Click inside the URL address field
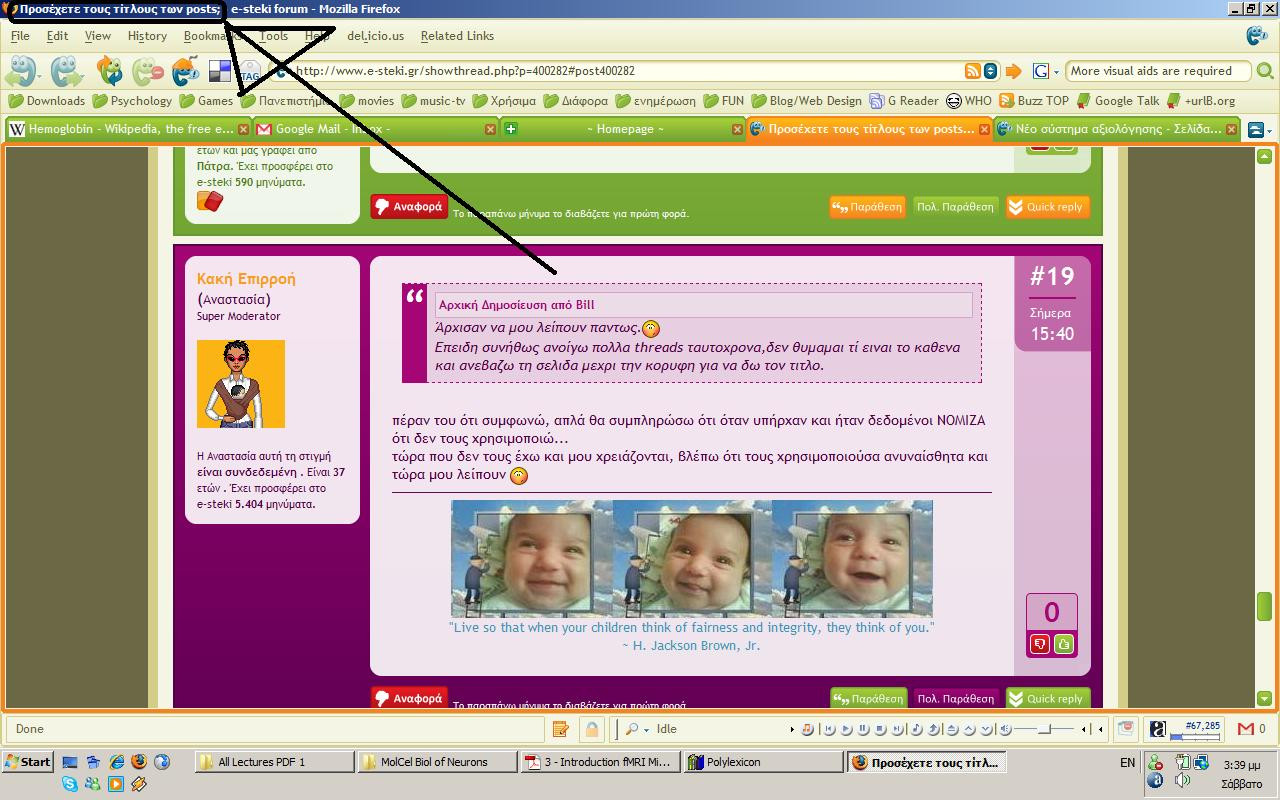 click(x=620, y=71)
